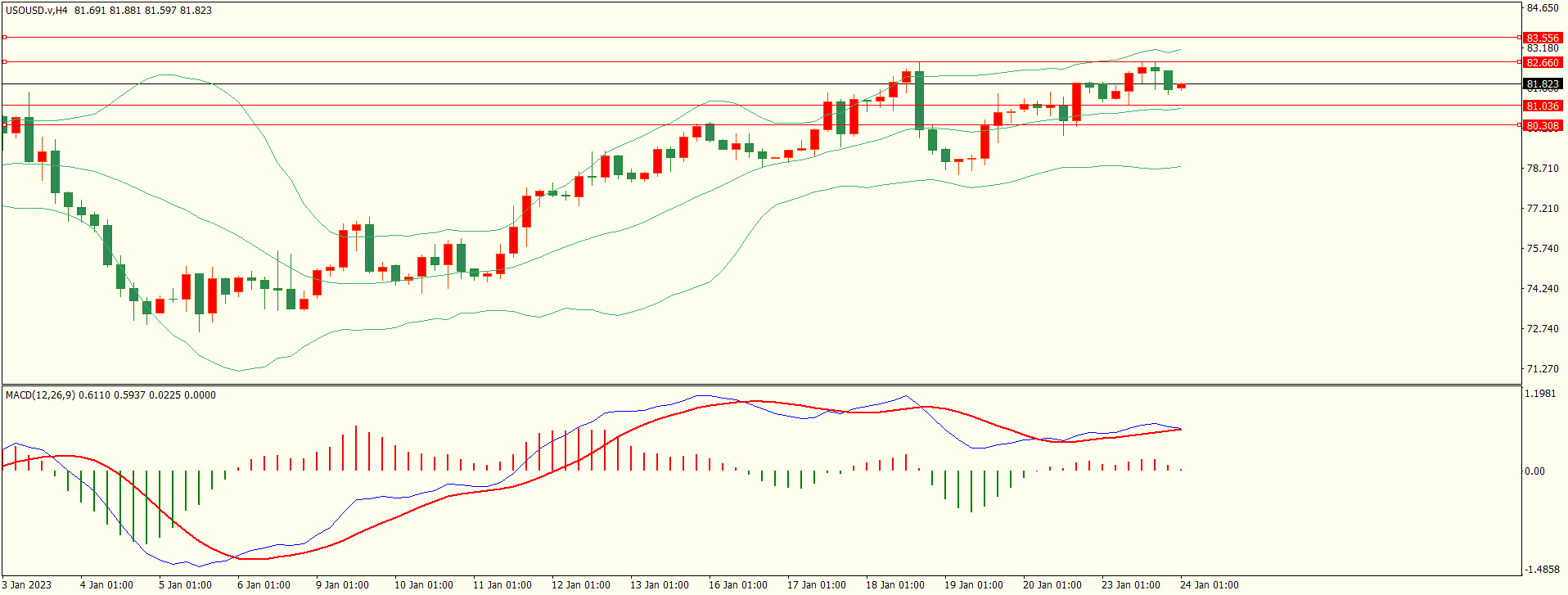Click the 9 Jan 01:00 time axis label
The image size is (1568, 595).
point(342,585)
